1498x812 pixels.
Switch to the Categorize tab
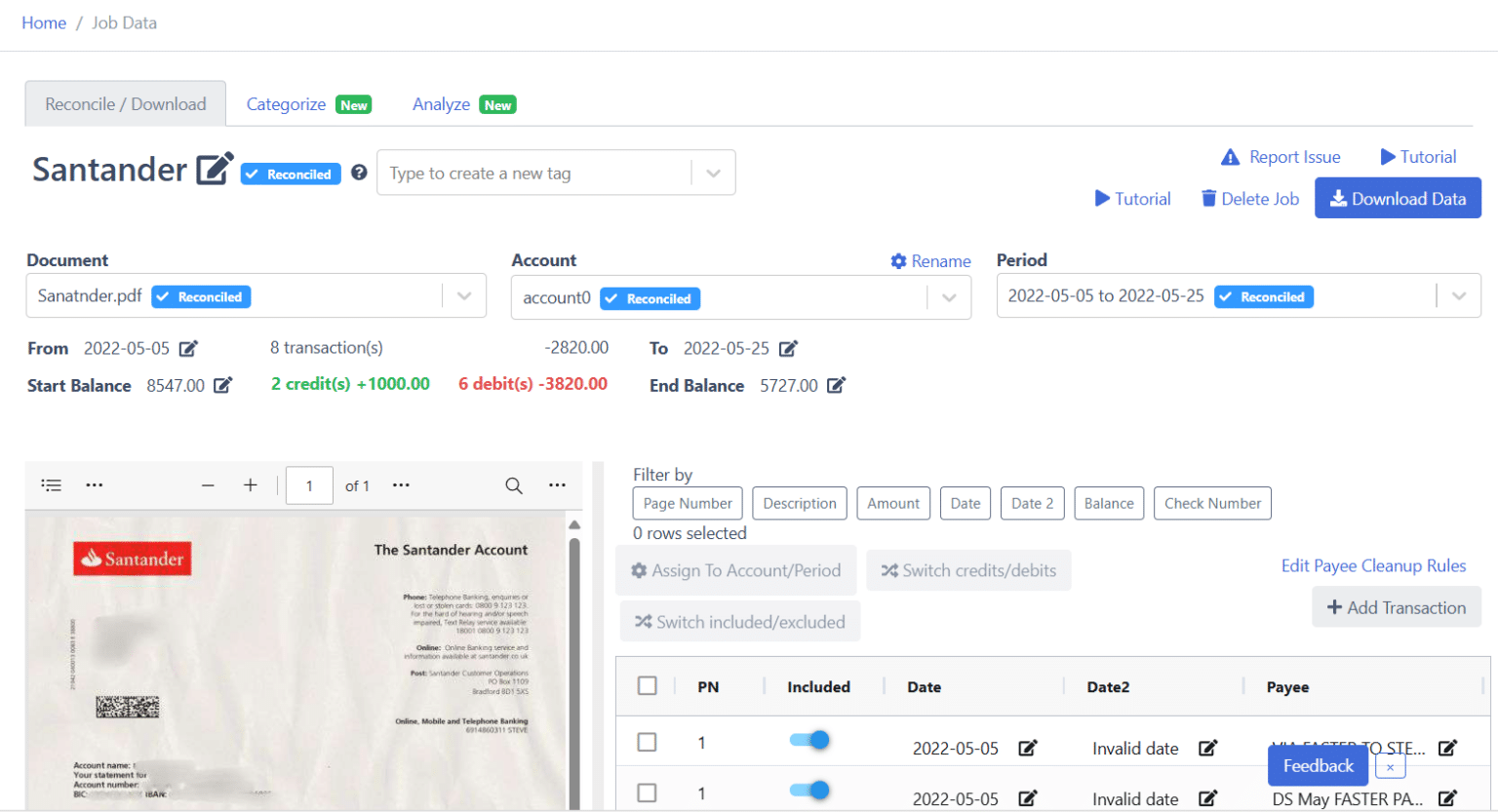[287, 103]
